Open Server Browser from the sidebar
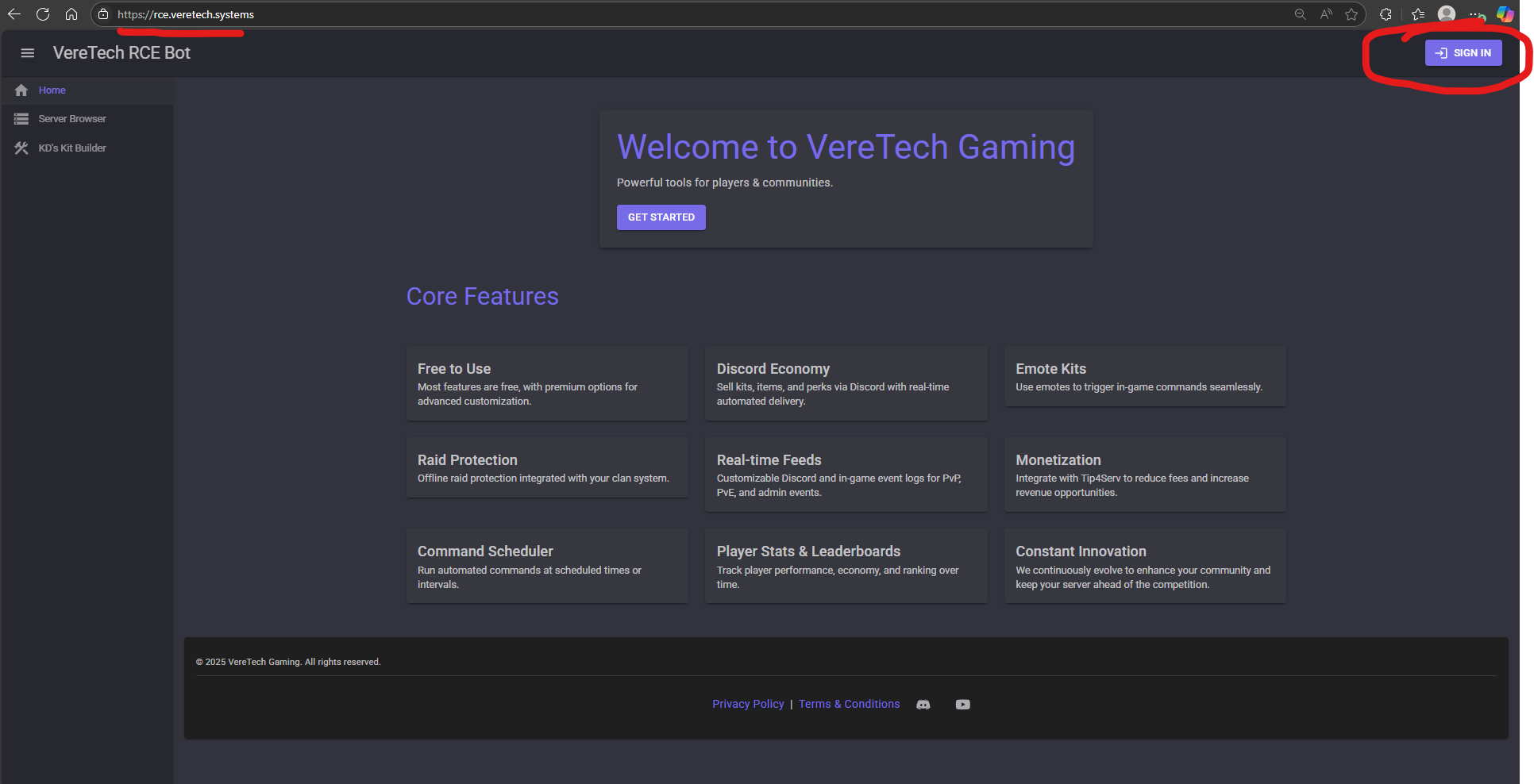Image resolution: width=1534 pixels, height=784 pixels. pos(87,119)
